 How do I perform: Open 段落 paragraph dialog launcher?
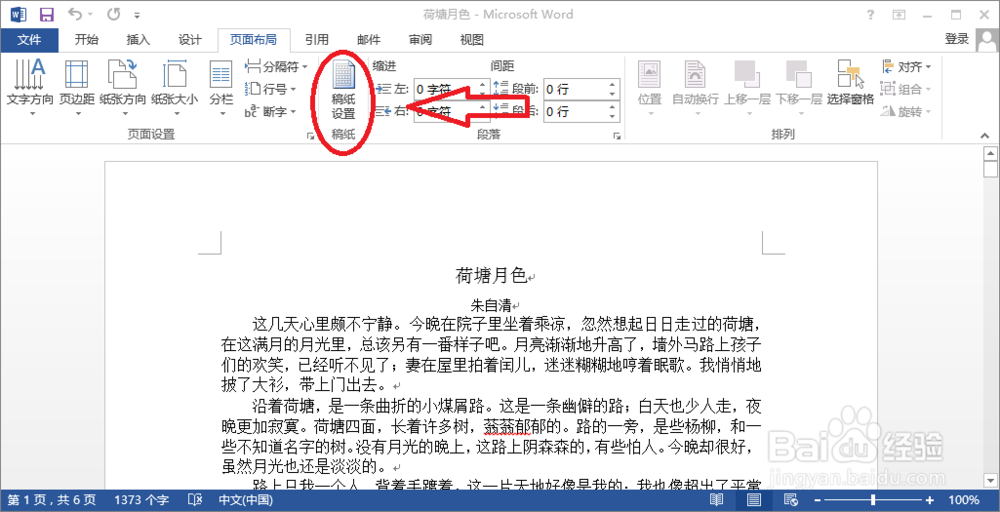(617, 136)
